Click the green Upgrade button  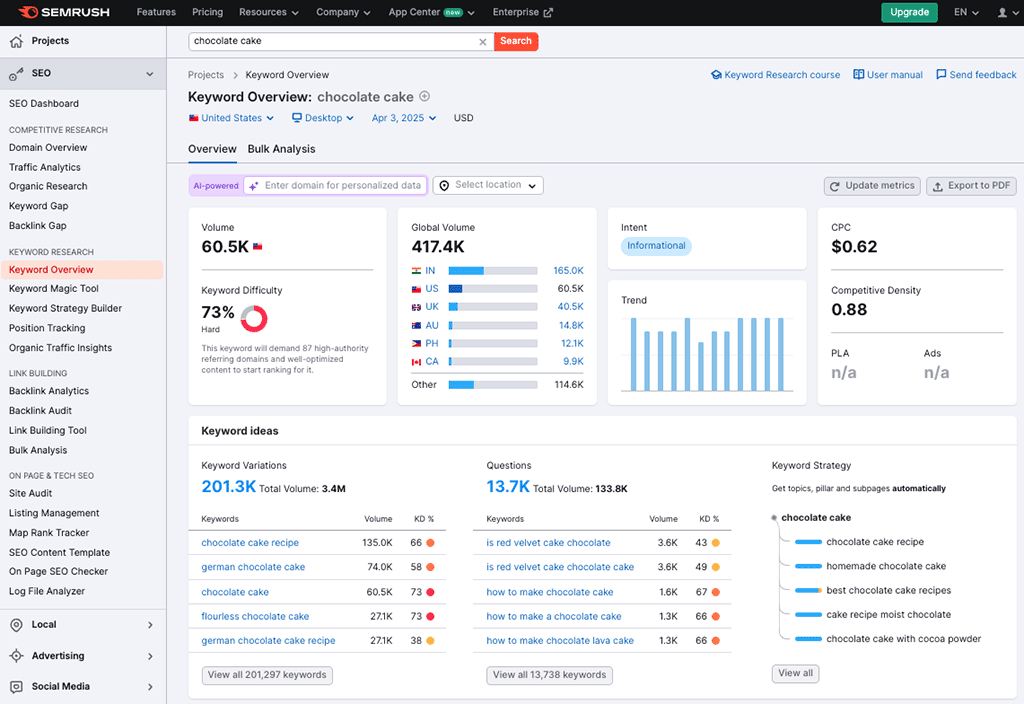tap(909, 12)
